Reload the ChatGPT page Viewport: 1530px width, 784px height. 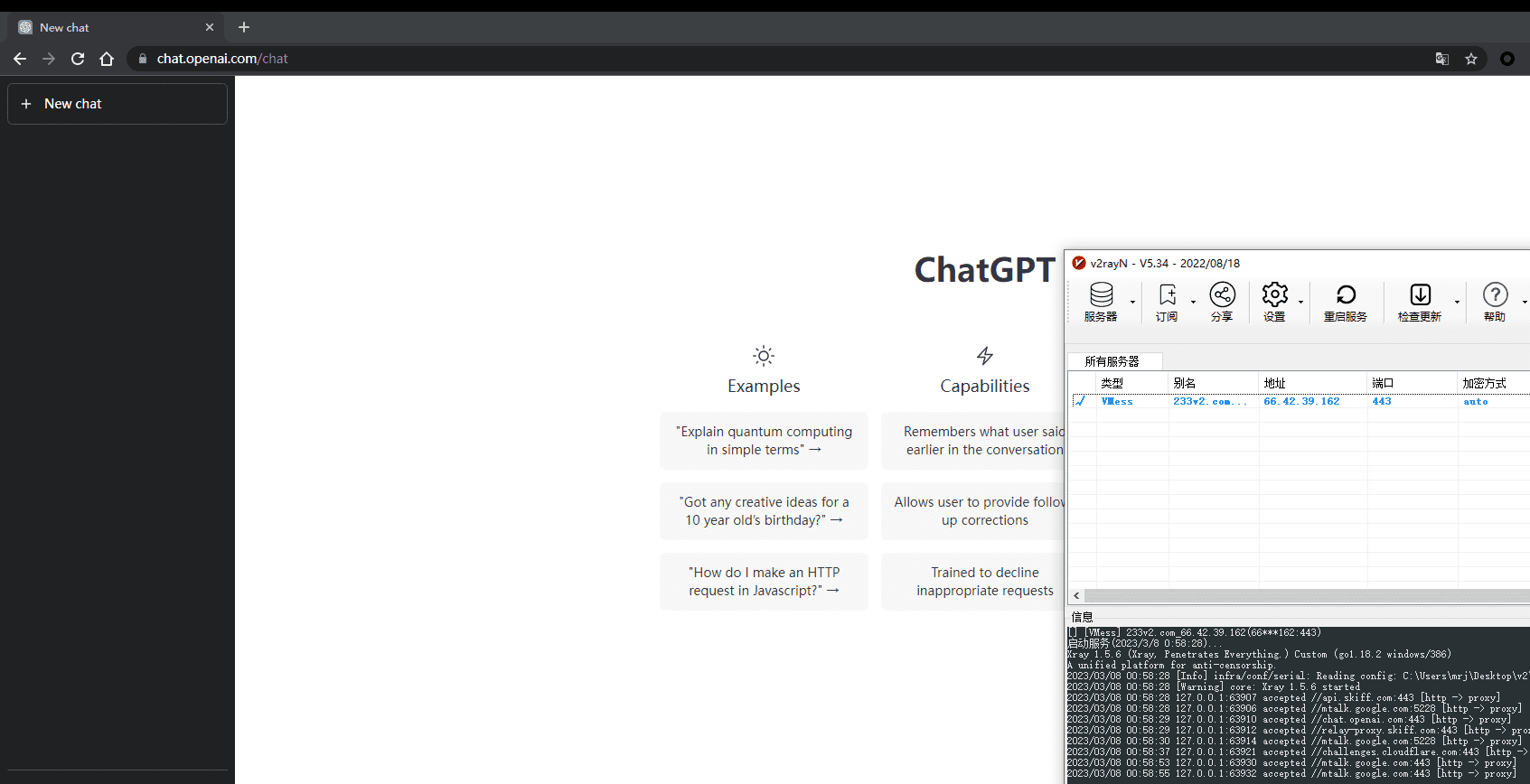coord(78,59)
